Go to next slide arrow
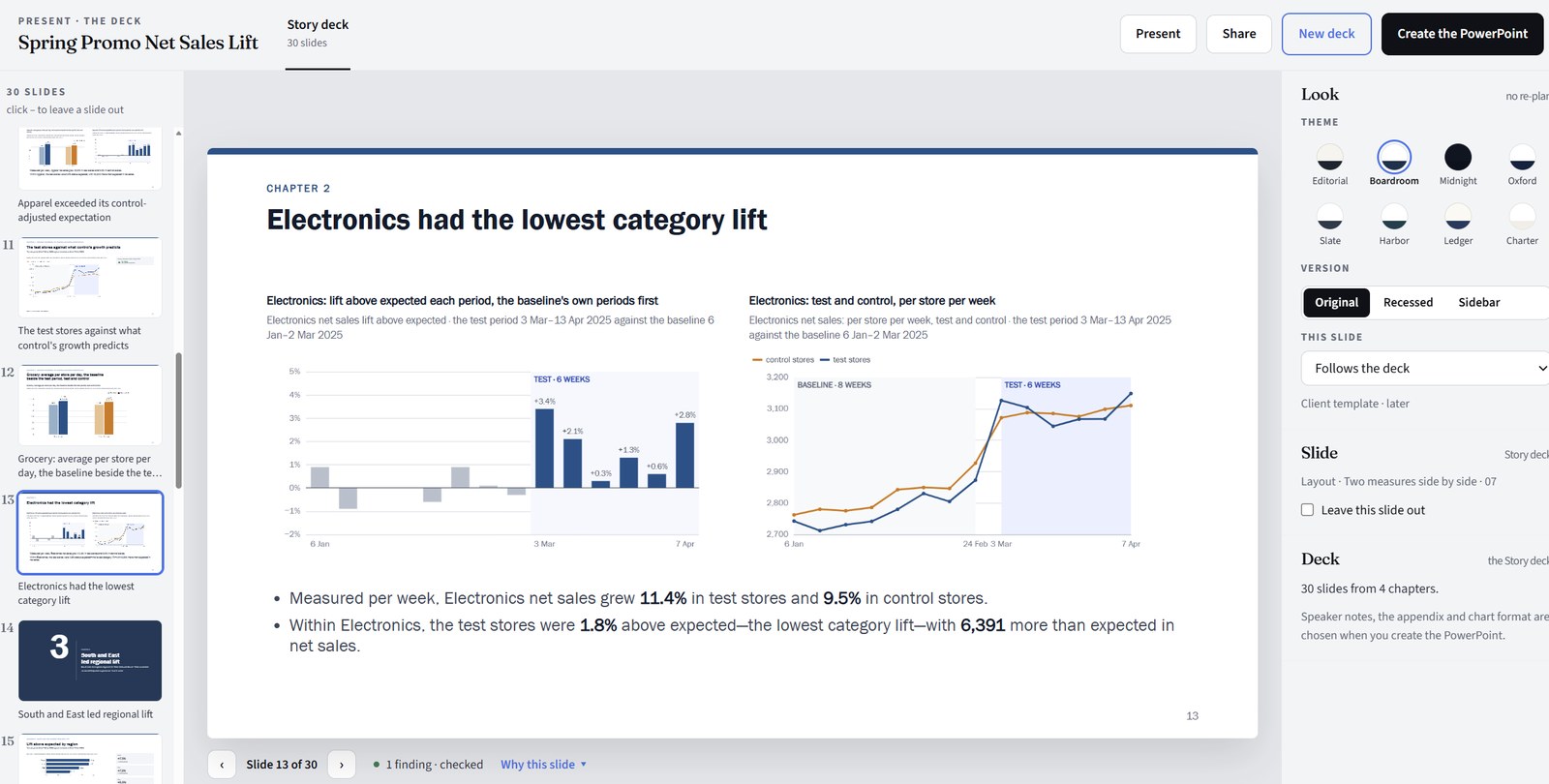Screen dimensions: 1549x784 click(342, 765)
